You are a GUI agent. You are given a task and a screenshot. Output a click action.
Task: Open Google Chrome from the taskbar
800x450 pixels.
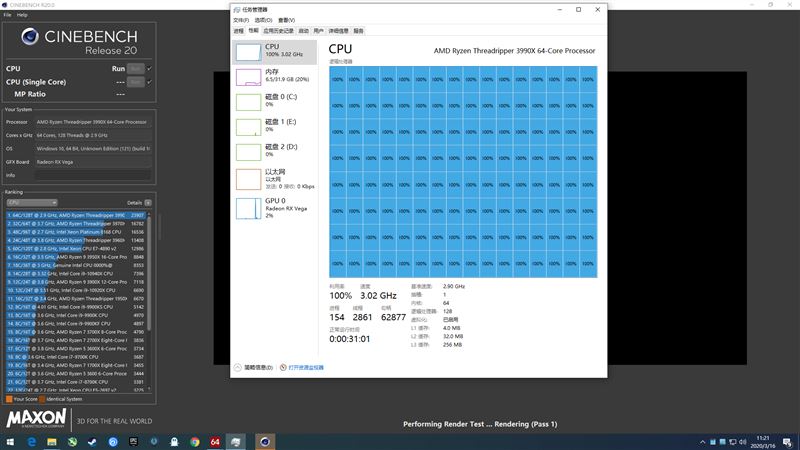(x=194, y=442)
